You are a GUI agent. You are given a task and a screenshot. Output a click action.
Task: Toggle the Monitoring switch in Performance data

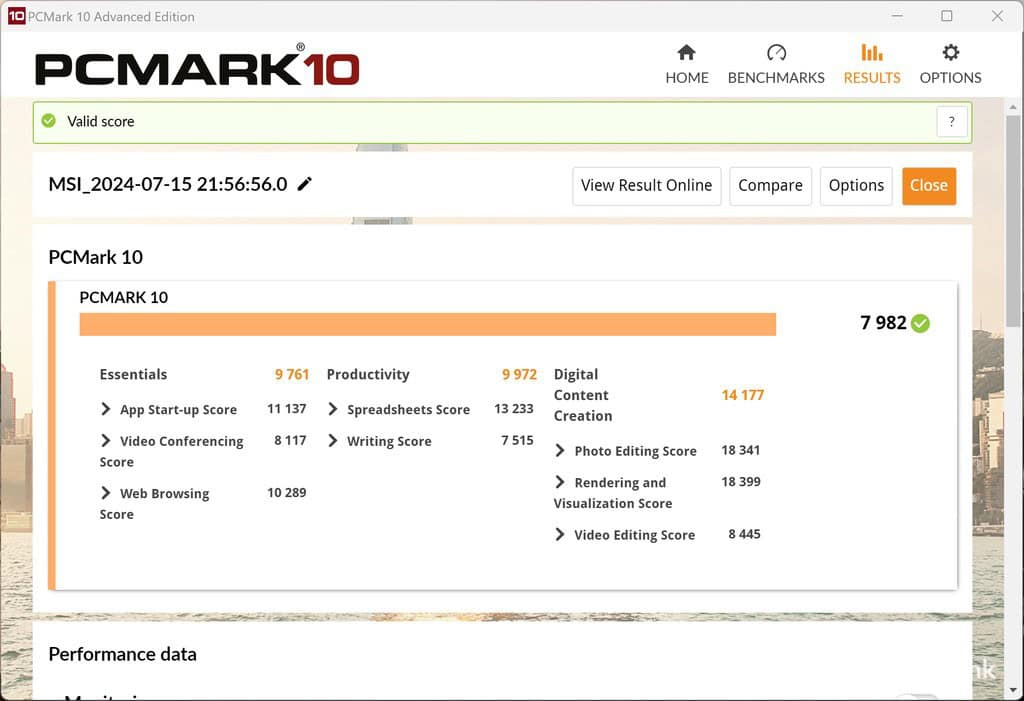point(915,696)
